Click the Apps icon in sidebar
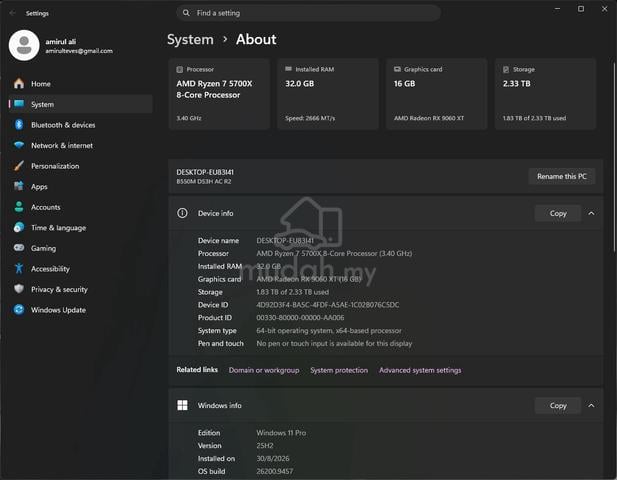The image size is (617, 480). 19,186
